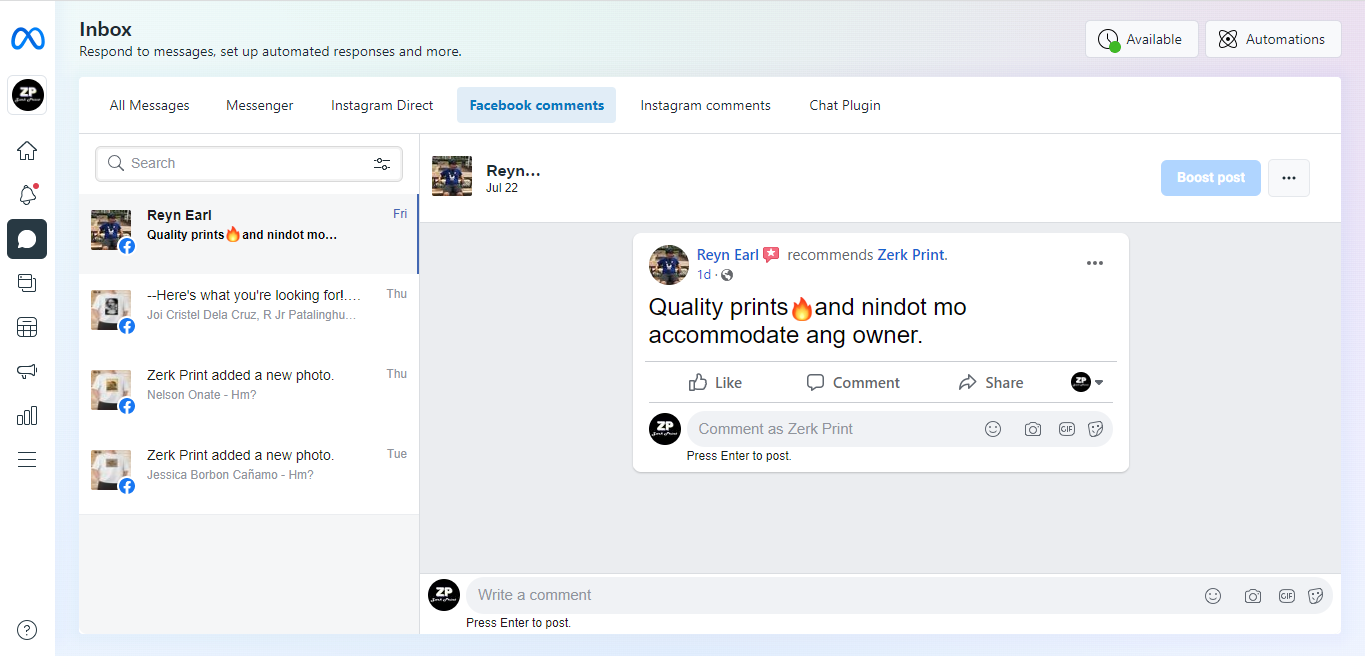Viewport: 1365px width, 656px height.
Task: Click Reyn Earl avatar in post card
Action: (x=669, y=264)
